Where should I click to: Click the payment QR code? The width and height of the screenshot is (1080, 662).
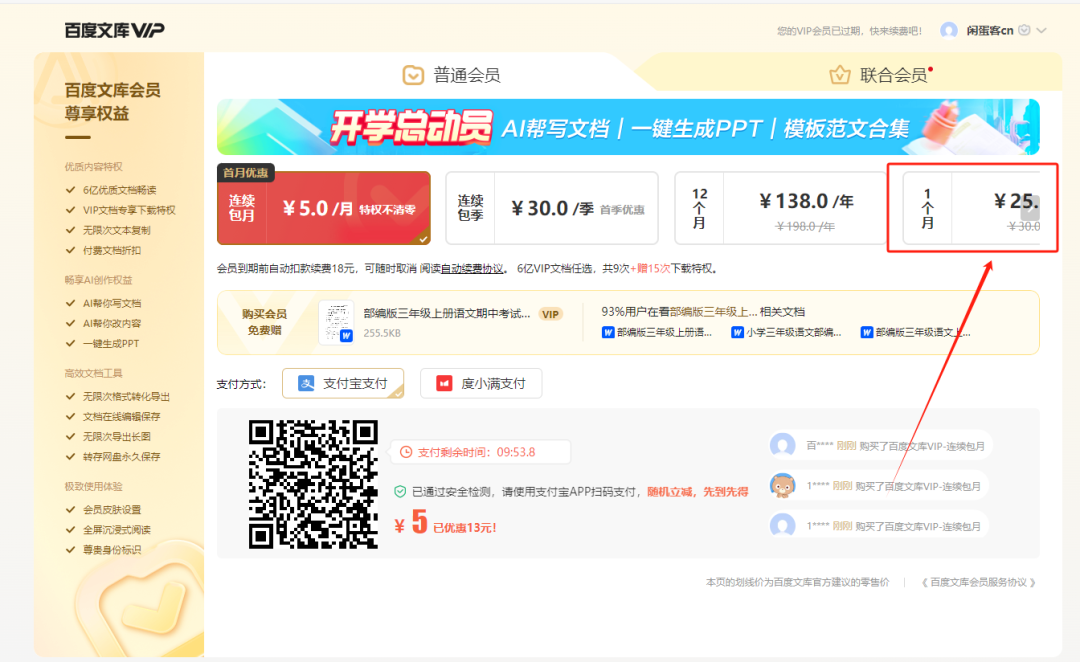[x=313, y=484]
